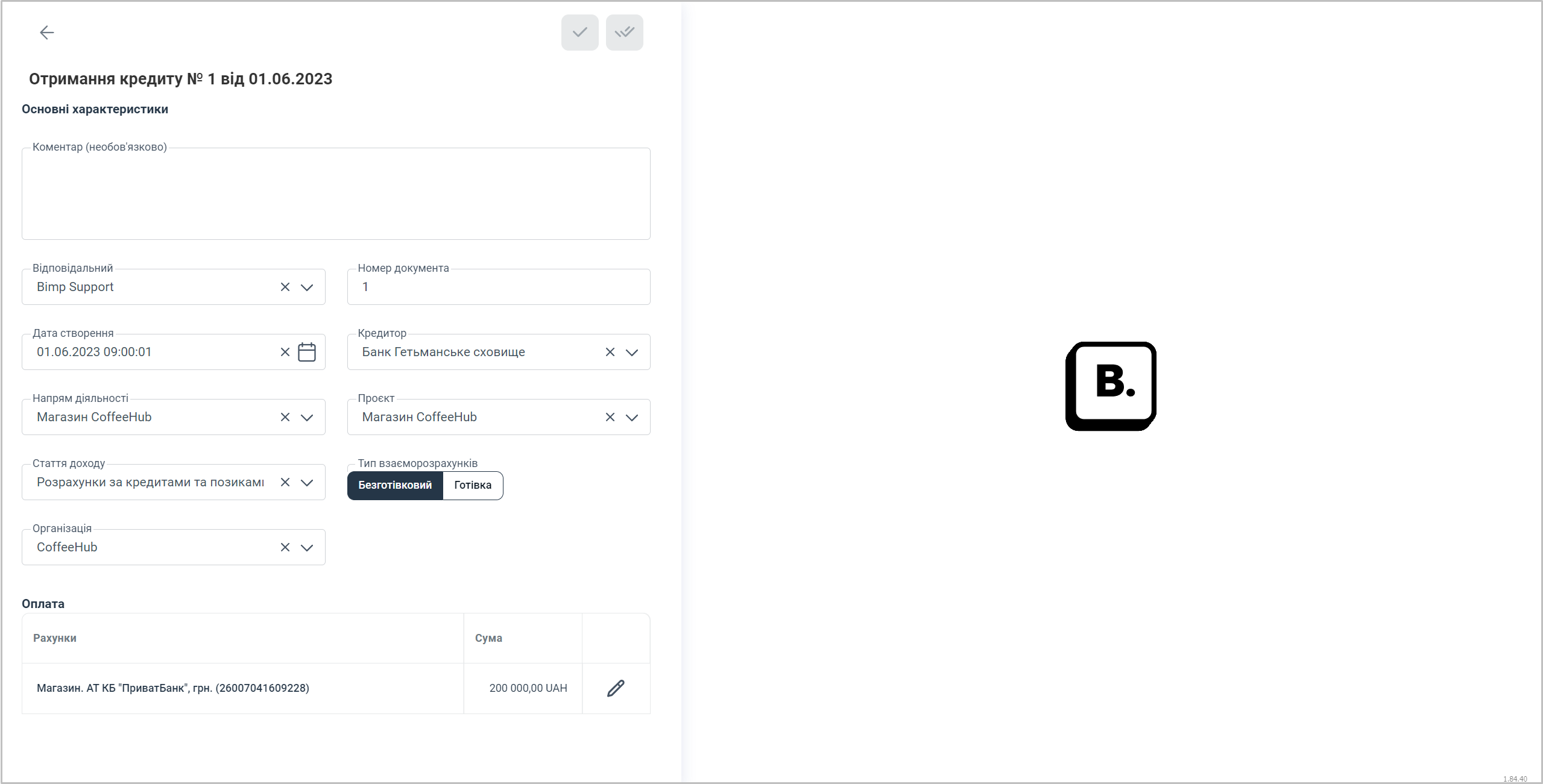Expand the Відповідальний dropdown

pos(307,287)
